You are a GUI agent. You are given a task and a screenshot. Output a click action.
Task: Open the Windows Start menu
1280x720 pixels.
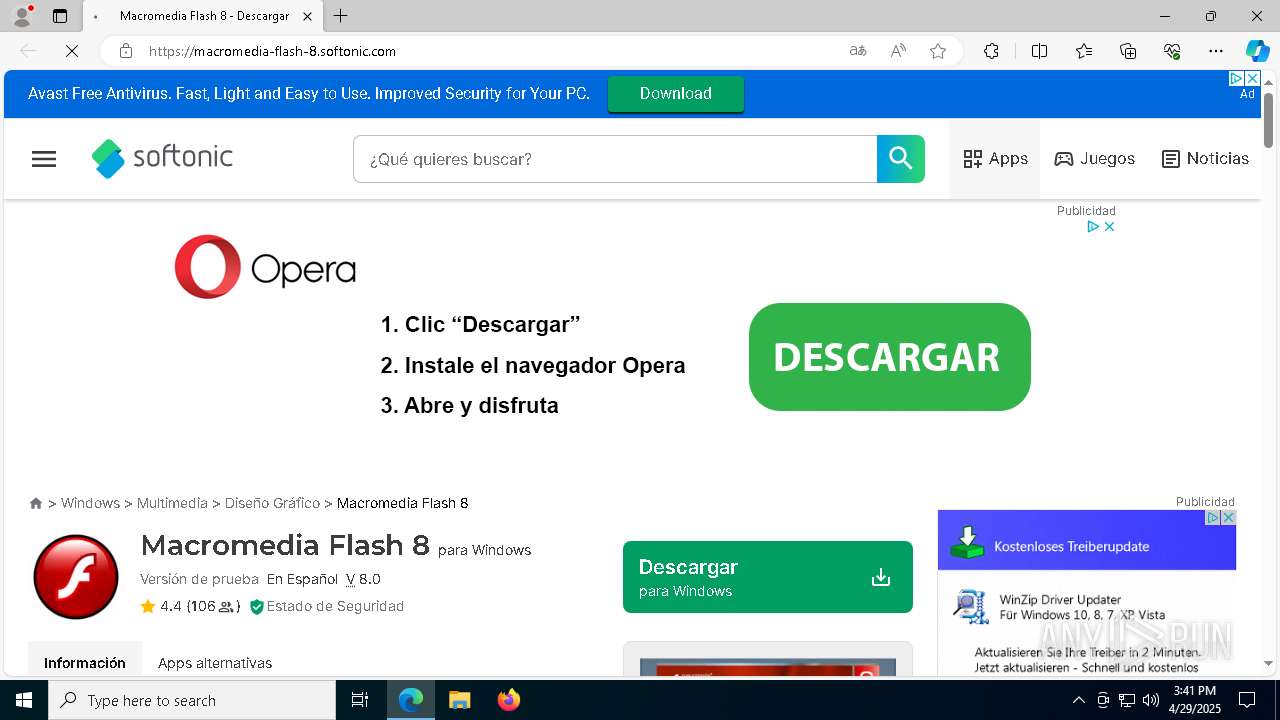tap(24, 700)
